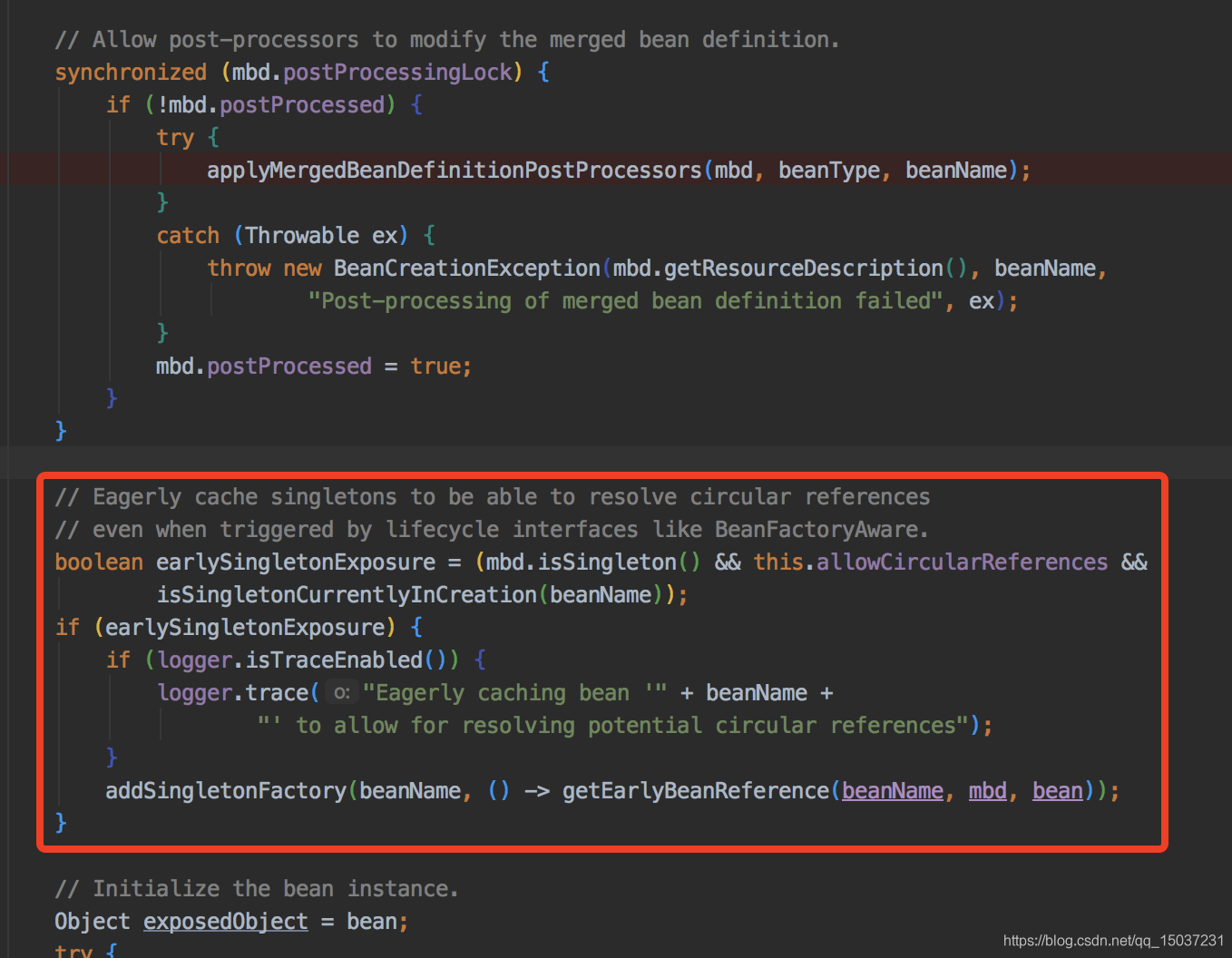1232x958 pixels.
Task: Click the comment mentioning BeanFactoryAware
Action: (492, 530)
